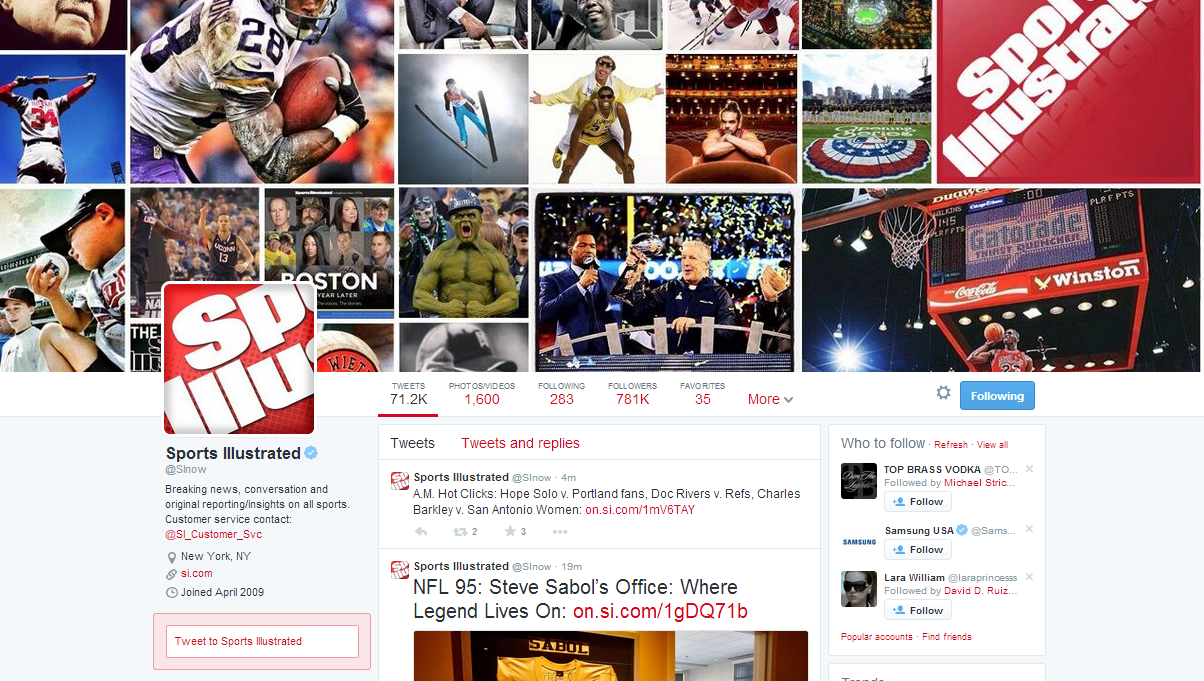The height and width of the screenshot is (681, 1204).
Task: Dismiss the Samsung USA suggestion
Action: pos(1029,529)
